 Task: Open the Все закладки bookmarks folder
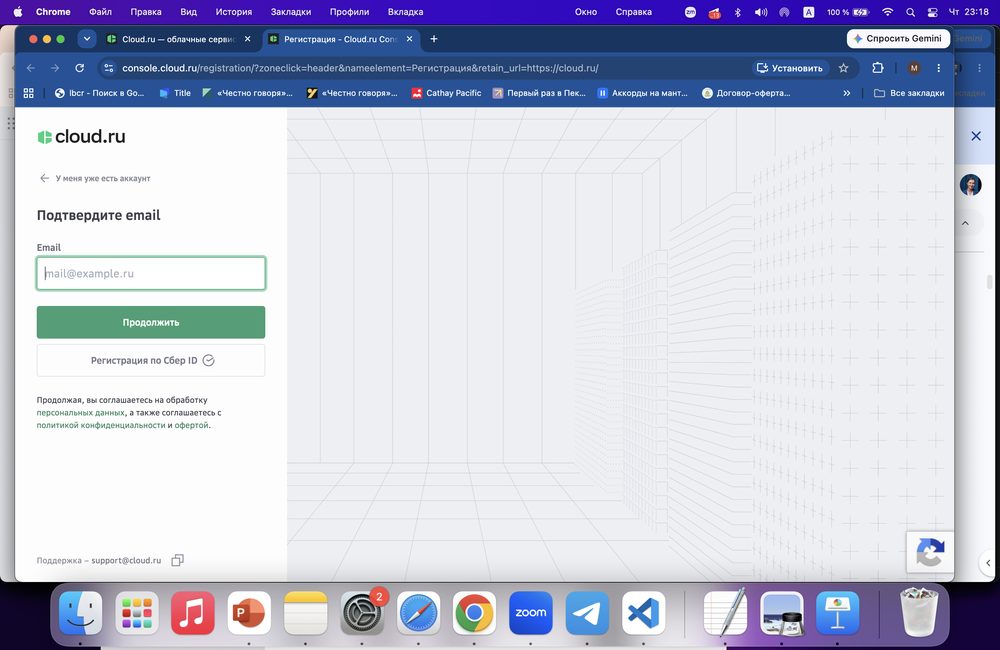909,93
